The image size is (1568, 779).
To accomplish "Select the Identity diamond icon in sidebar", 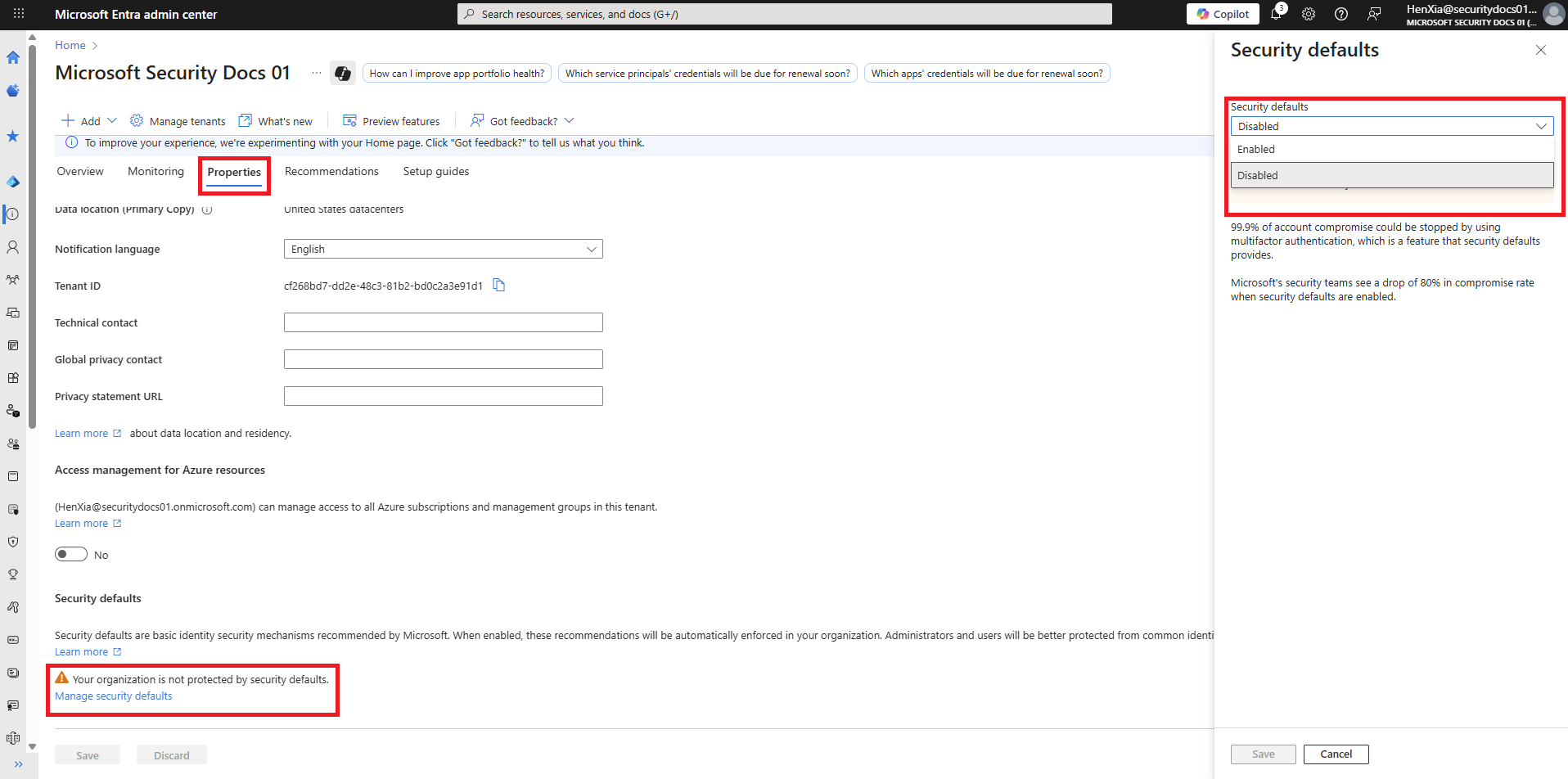I will pos(13,182).
